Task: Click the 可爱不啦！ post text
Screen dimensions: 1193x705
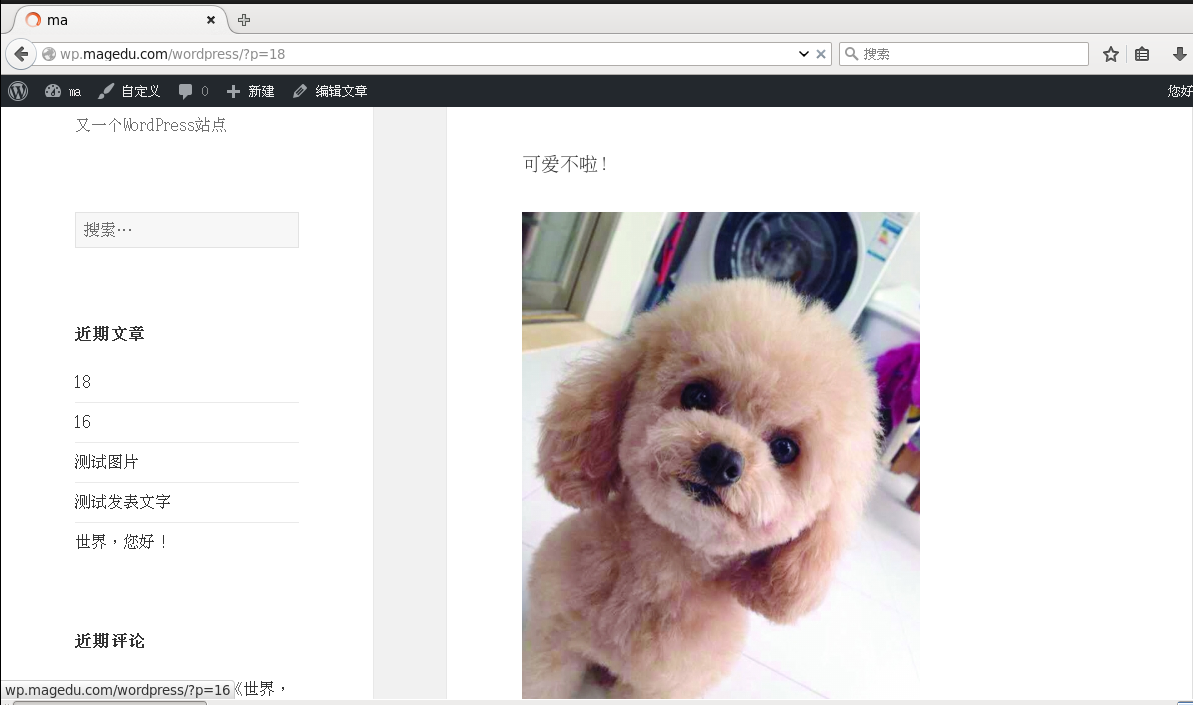Action: click(565, 164)
